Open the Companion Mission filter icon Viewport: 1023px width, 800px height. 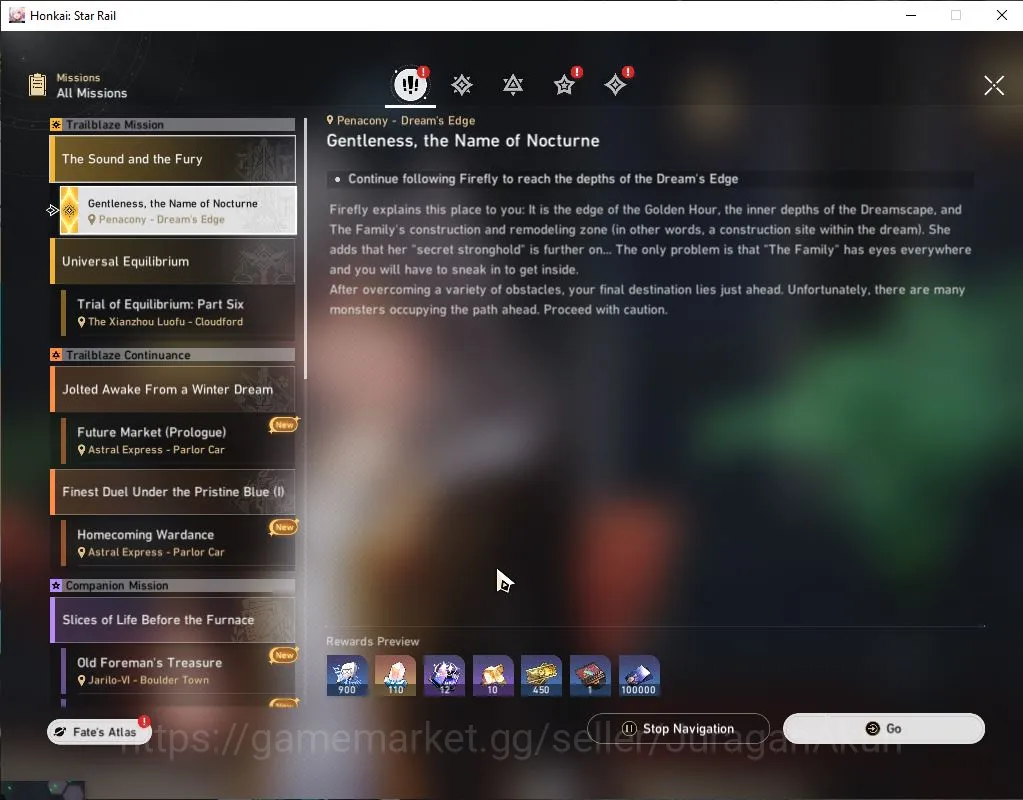[564, 85]
